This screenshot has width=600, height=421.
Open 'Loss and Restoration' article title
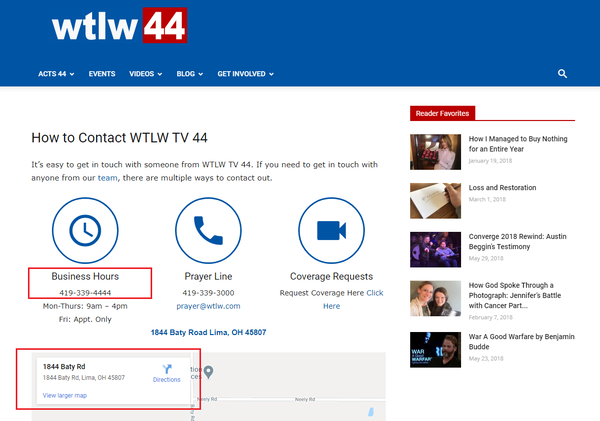[x=502, y=188]
